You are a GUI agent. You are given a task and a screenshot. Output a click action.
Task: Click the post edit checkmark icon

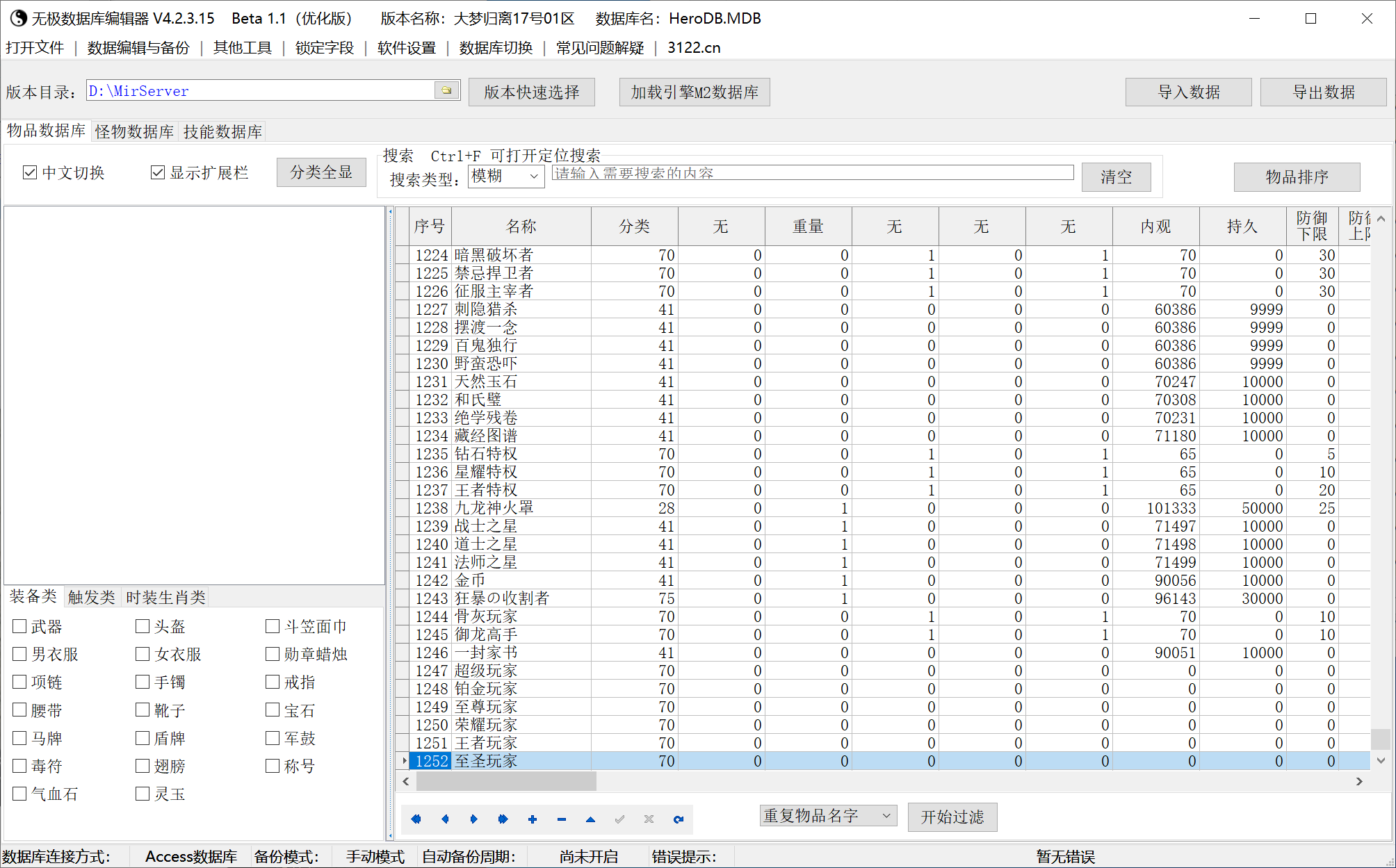point(619,819)
